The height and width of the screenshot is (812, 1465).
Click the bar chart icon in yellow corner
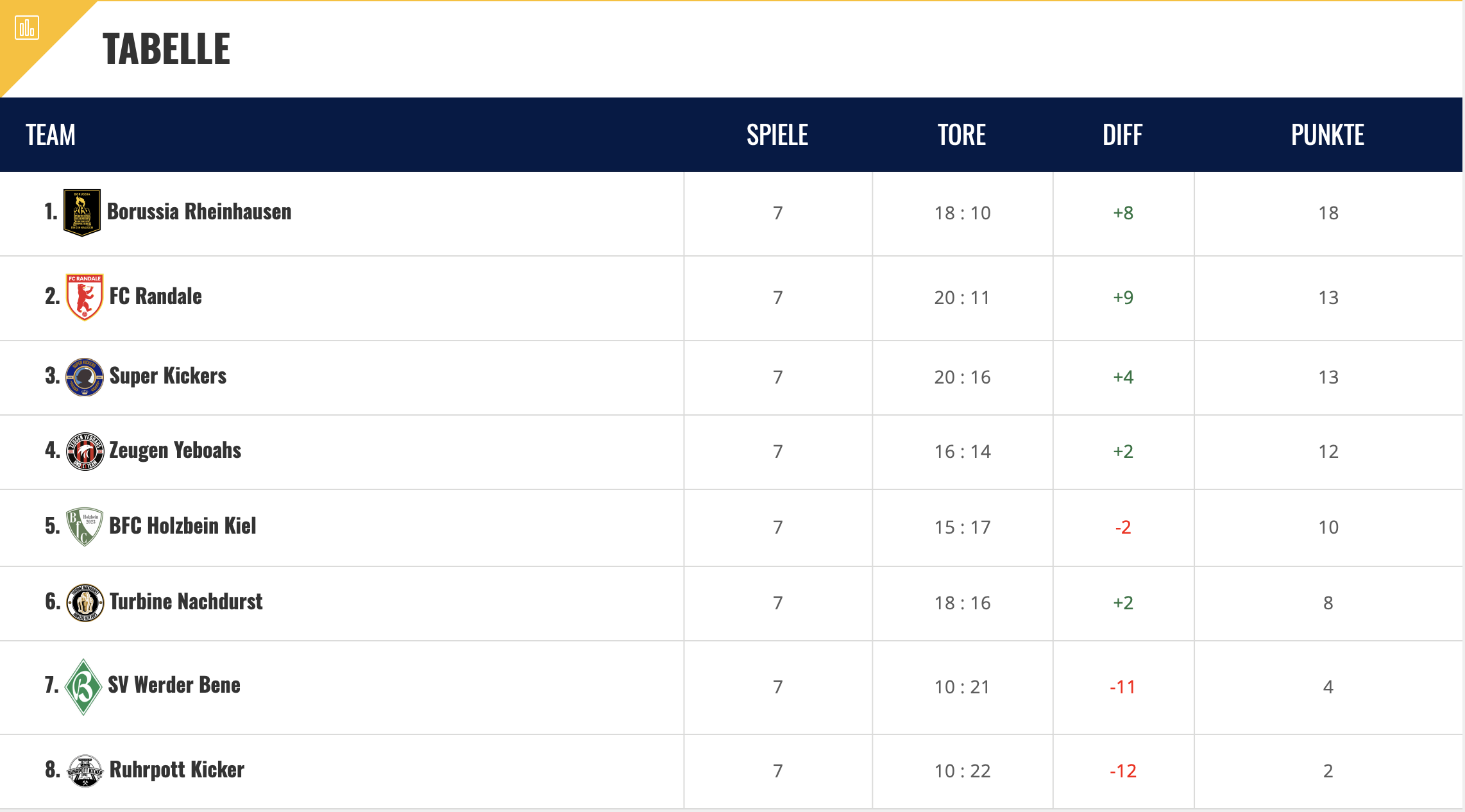(27, 28)
